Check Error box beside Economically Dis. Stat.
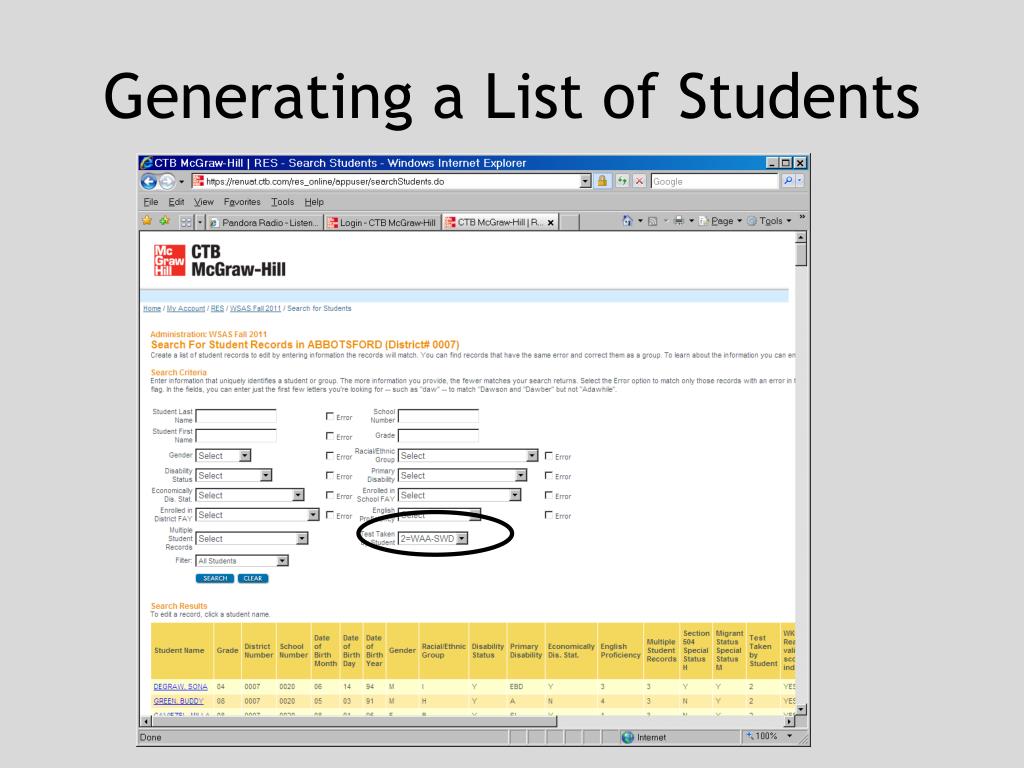 [x=330, y=495]
